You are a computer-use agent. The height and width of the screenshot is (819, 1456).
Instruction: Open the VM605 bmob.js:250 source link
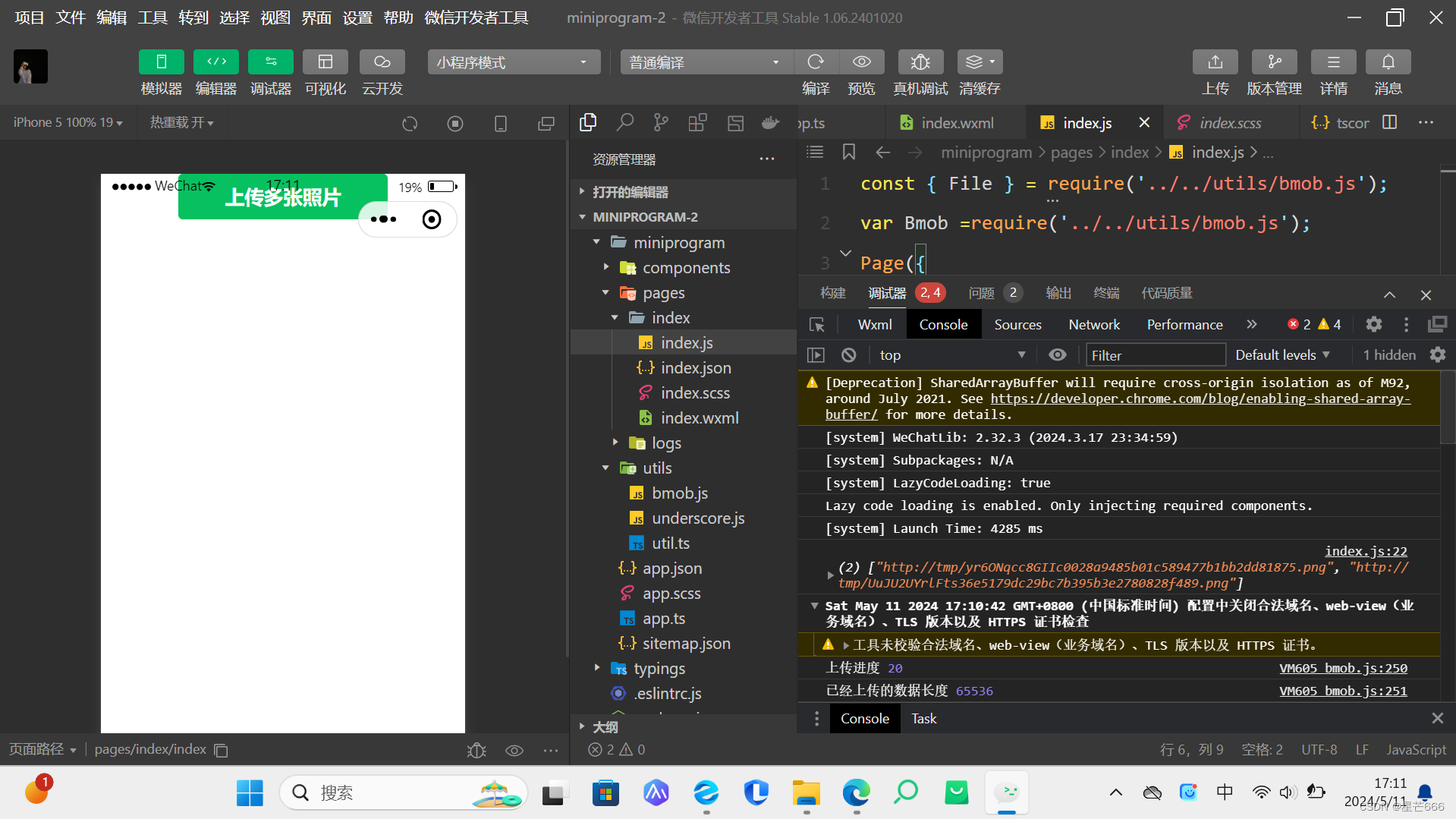coord(1343,668)
